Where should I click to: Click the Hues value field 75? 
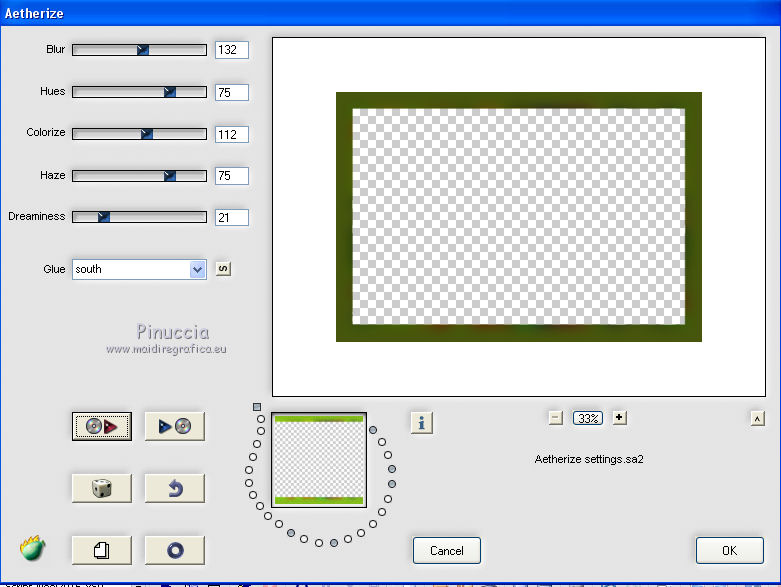click(x=232, y=92)
